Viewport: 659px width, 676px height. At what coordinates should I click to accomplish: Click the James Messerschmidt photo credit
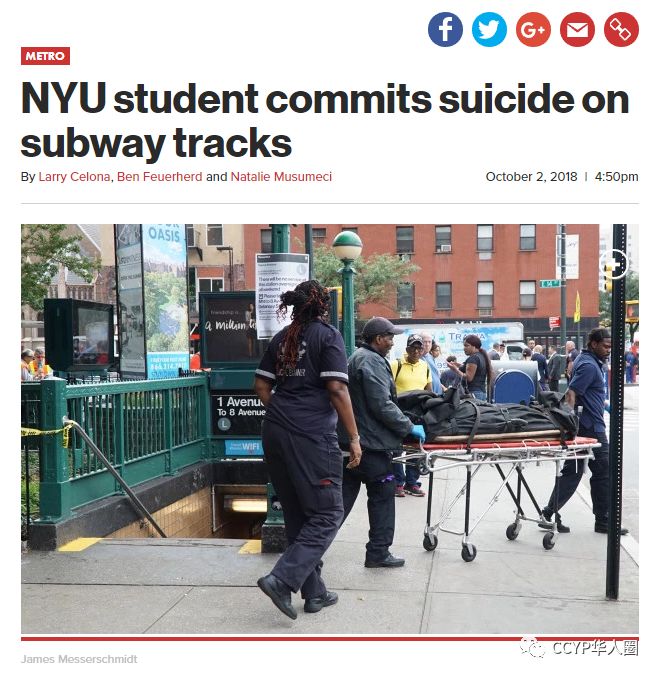click(79, 659)
